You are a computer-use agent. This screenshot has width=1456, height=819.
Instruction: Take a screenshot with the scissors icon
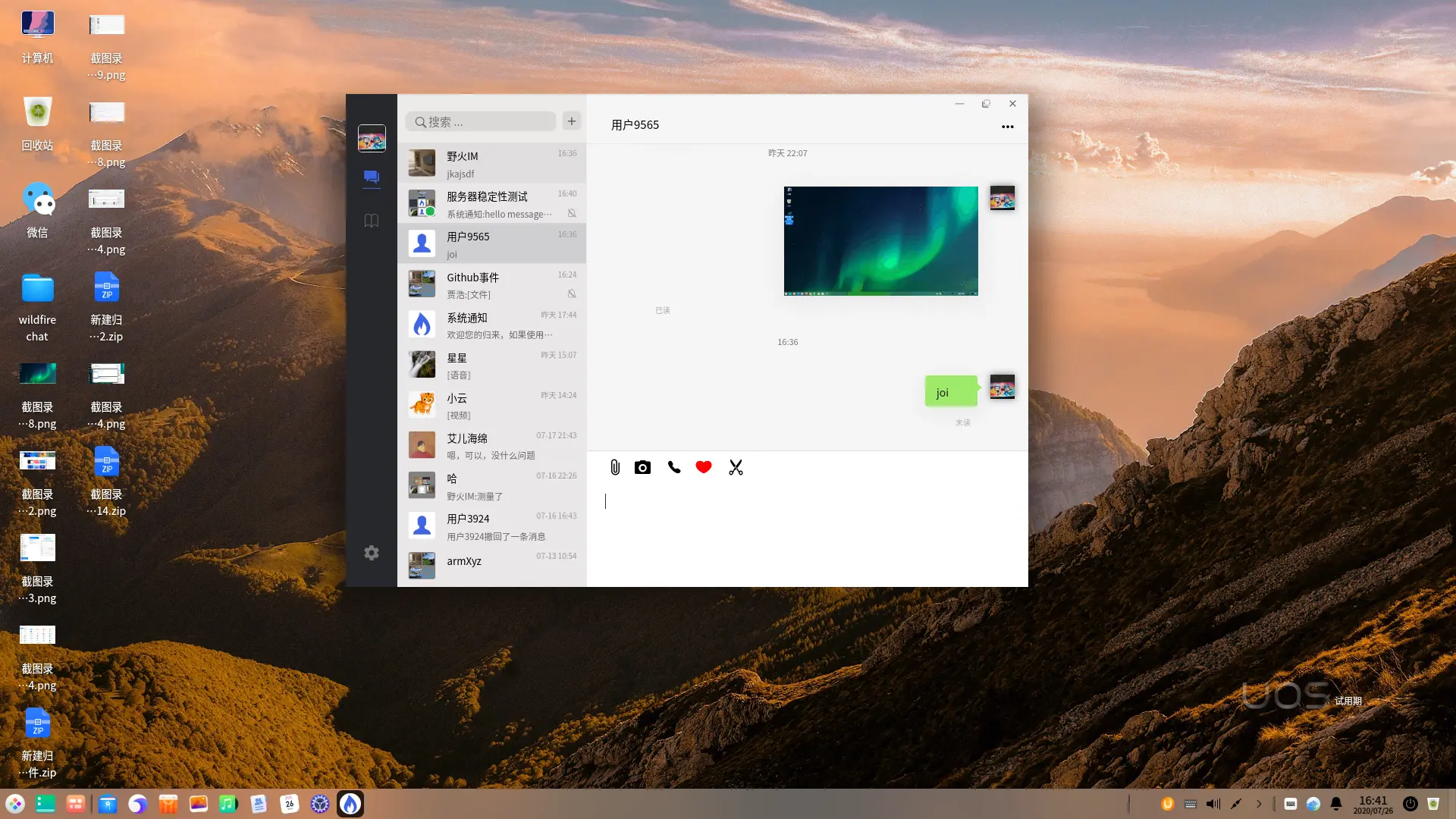click(735, 467)
